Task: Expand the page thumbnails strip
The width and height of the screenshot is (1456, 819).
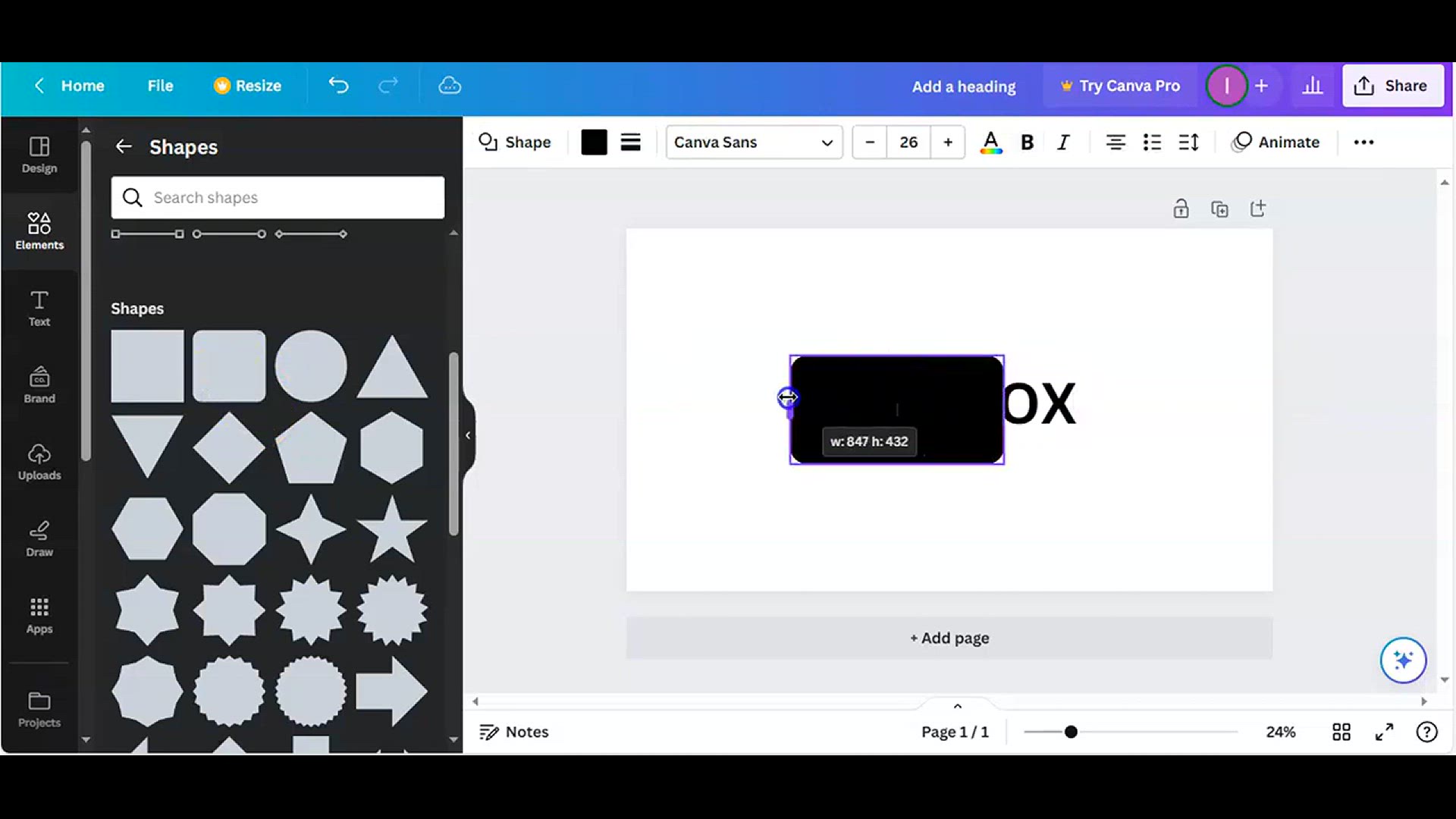Action: [957, 706]
